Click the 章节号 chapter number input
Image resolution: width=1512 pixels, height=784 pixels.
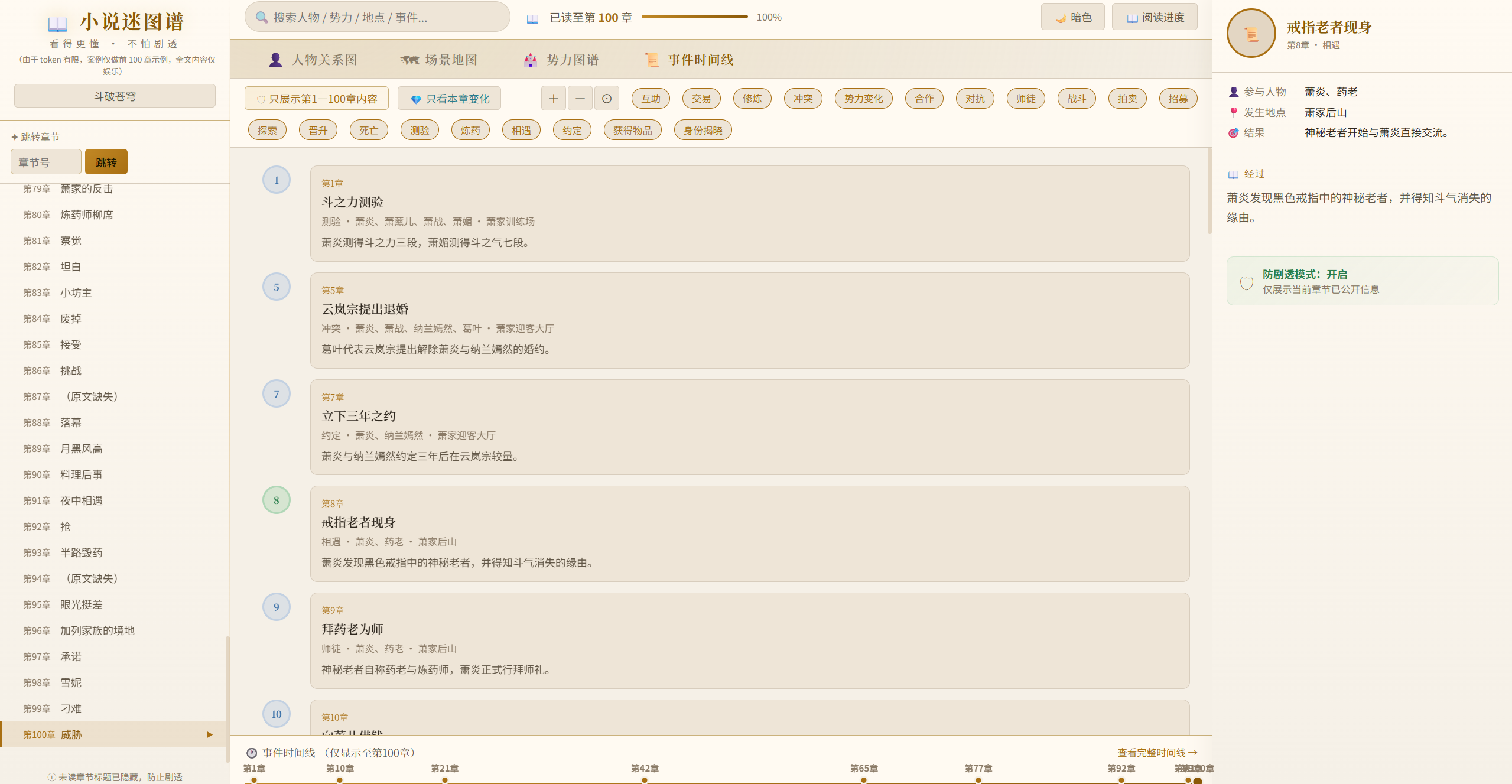click(x=46, y=162)
